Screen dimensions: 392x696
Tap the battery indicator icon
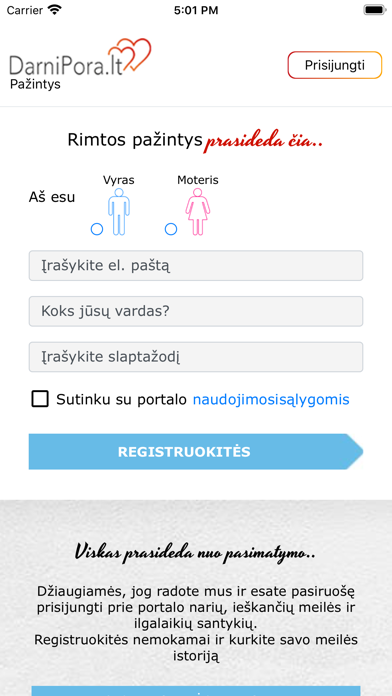tap(375, 10)
